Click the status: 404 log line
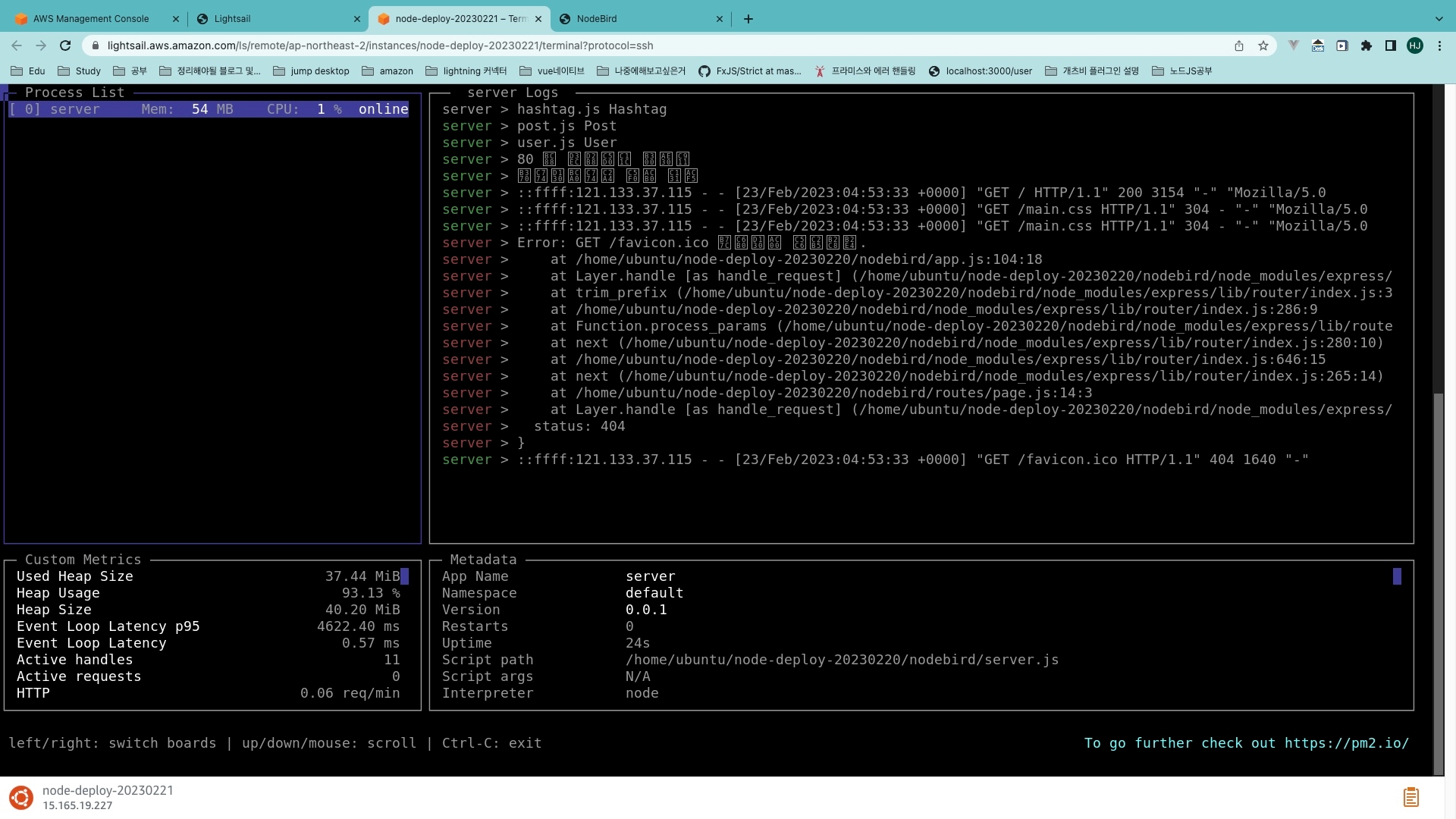Image resolution: width=1456 pixels, height=819 pixels. (534, 426)
